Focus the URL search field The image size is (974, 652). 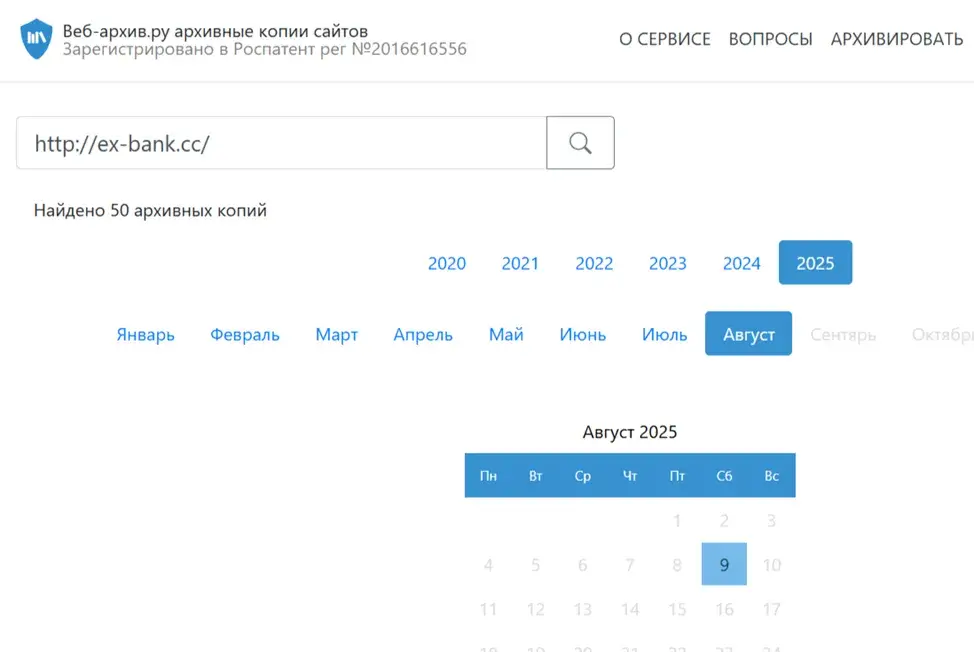pos(281,143)
